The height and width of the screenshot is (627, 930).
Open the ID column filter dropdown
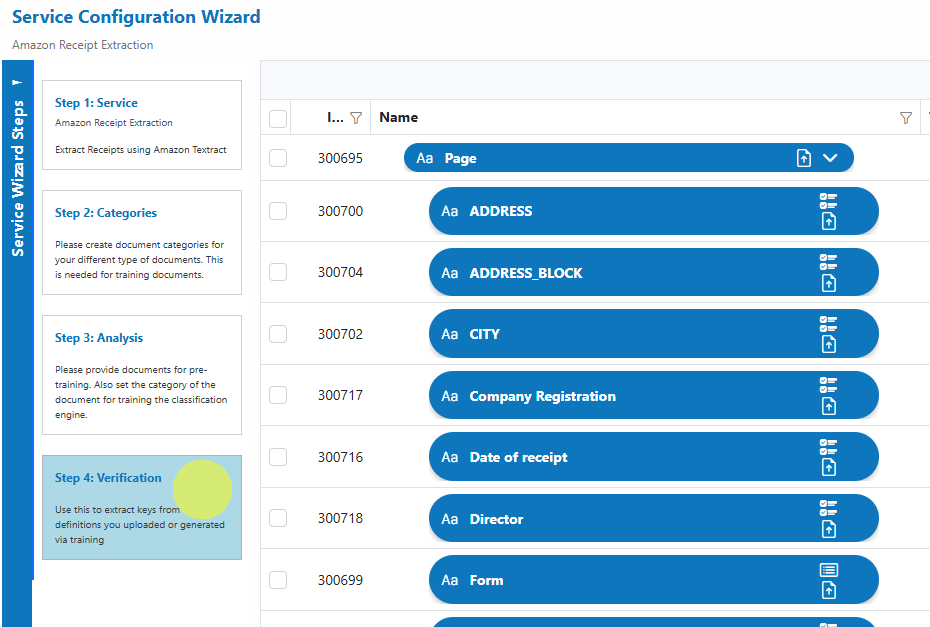click(x=356, y=118)
